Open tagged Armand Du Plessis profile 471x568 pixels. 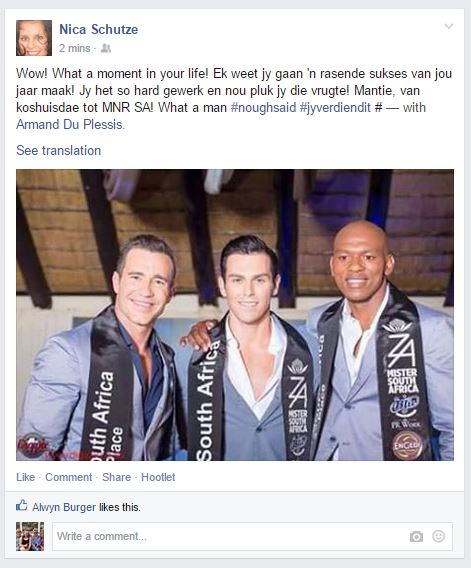coord(70,125)
